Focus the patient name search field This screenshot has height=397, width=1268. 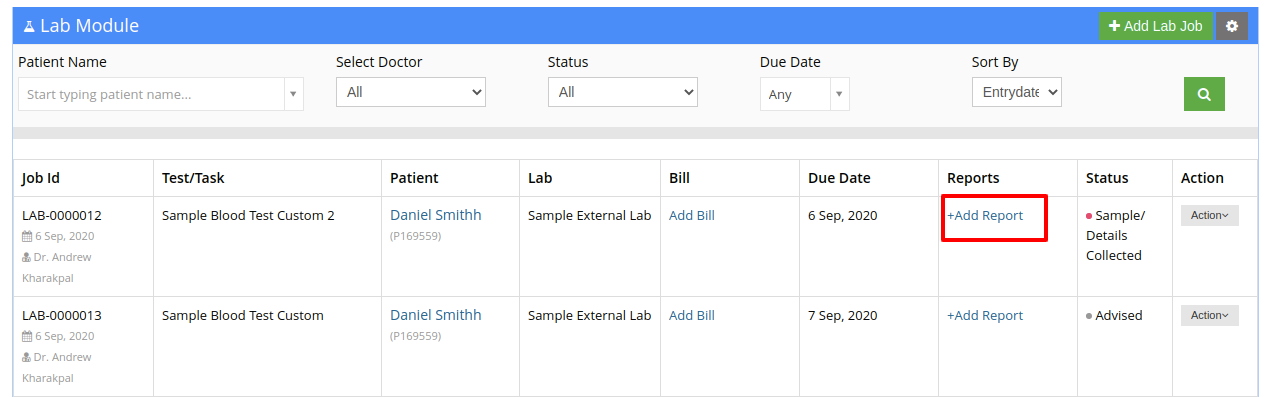coord(151,95)
